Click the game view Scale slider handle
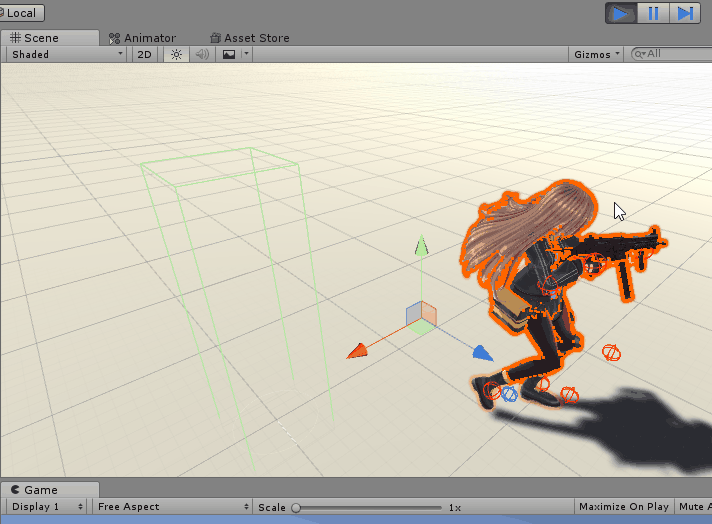The height and width of the screenshot is (524, 712). (x=296, y=508)
